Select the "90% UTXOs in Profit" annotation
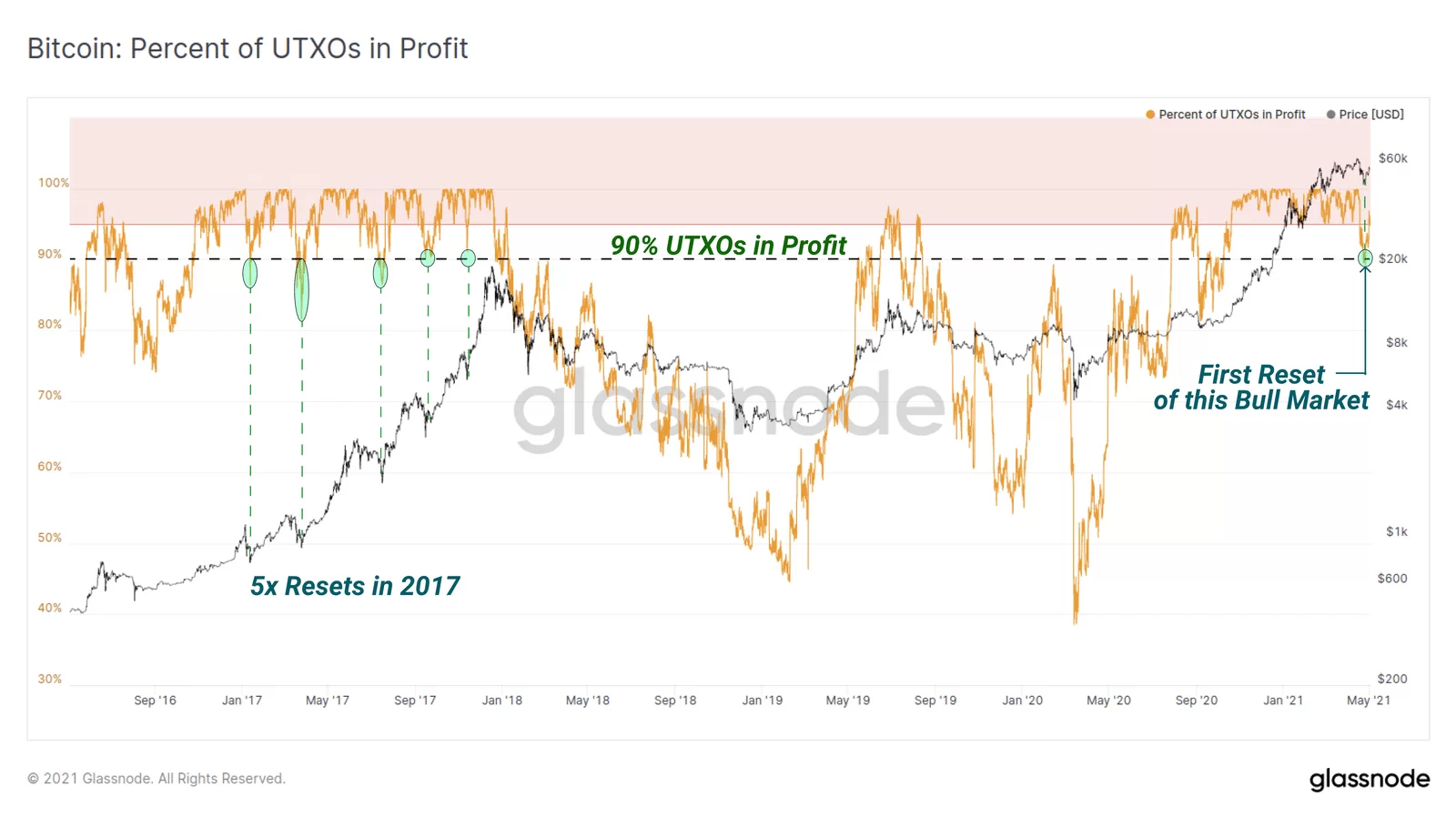 click(x=728, y=246)
